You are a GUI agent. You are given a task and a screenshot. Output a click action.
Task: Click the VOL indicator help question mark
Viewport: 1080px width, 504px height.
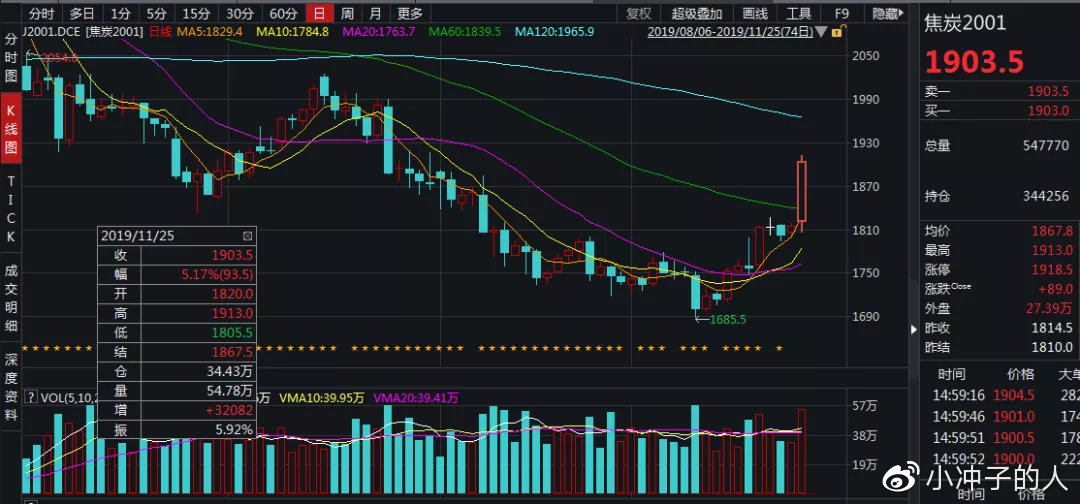click(30, 397)
